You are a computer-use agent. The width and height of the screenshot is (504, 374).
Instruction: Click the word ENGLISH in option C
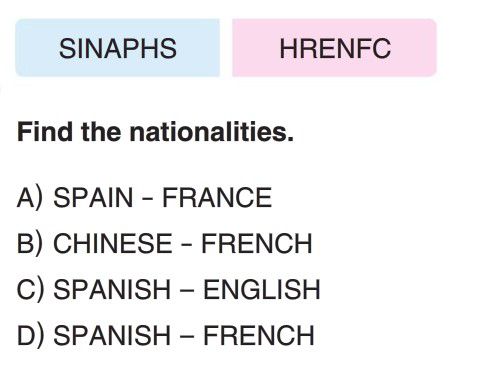click(x=262, y=289)
